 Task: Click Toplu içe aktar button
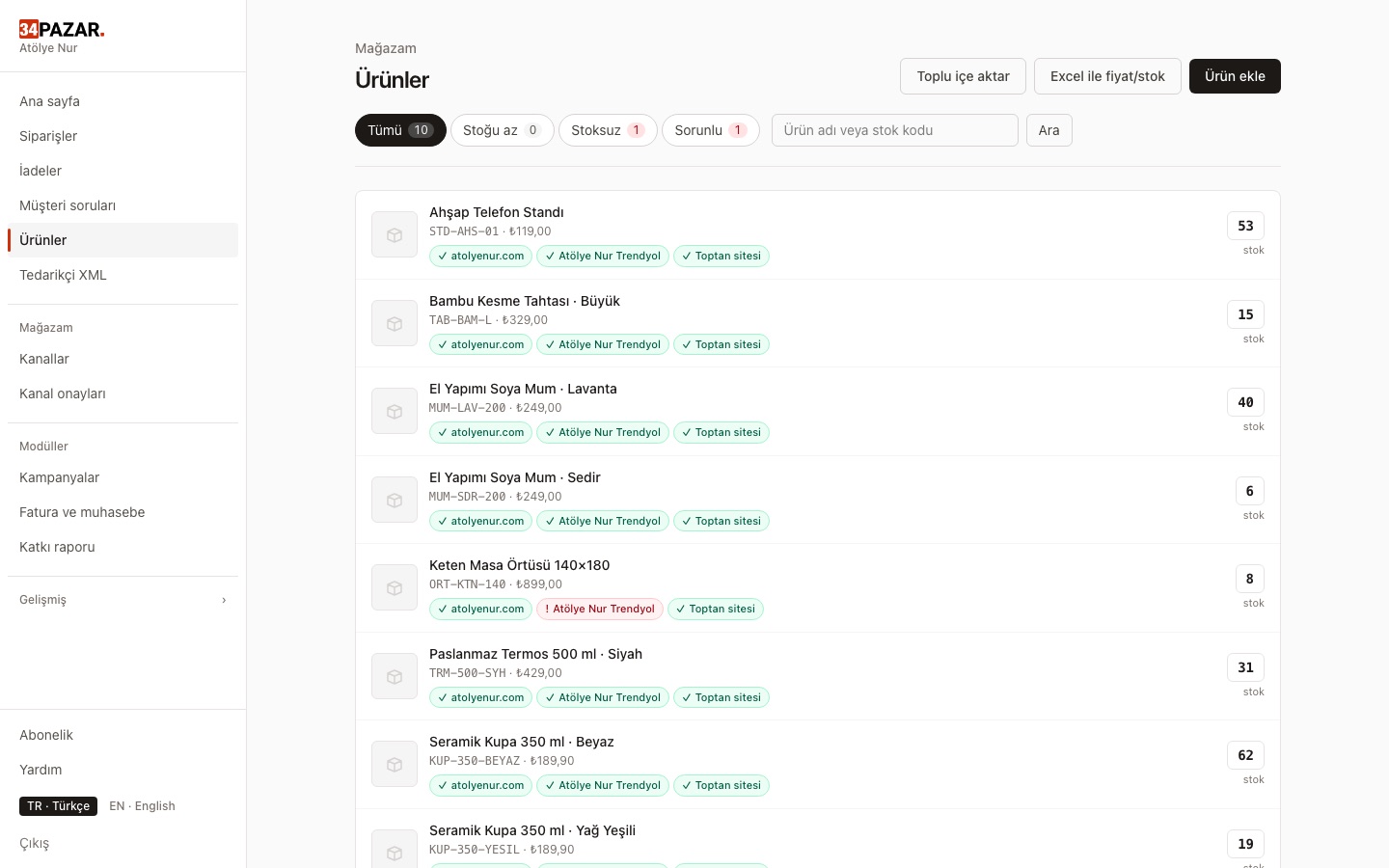(963, 76)
